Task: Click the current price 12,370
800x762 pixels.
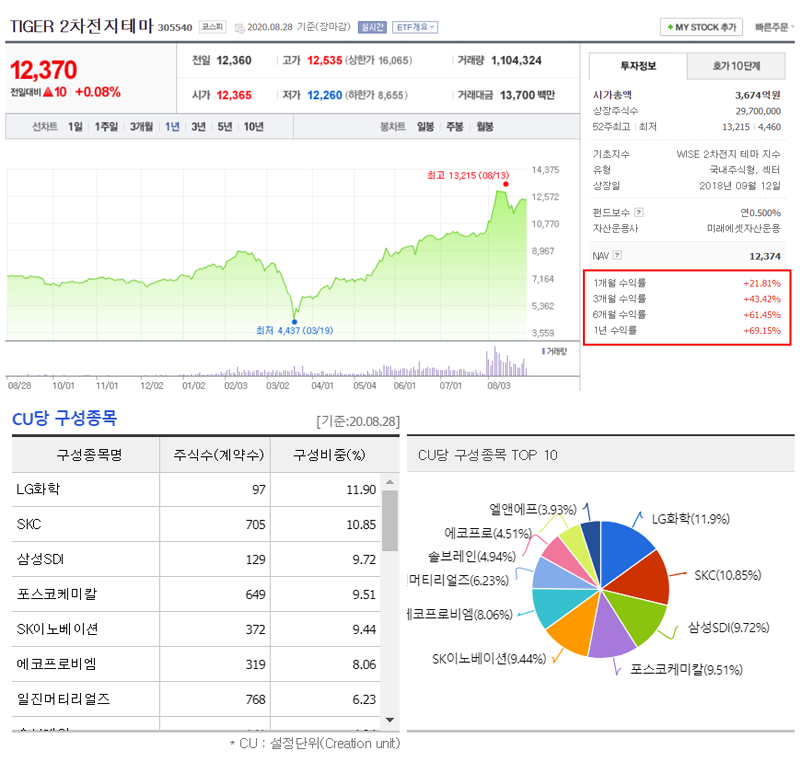Action: coord(44,70)
